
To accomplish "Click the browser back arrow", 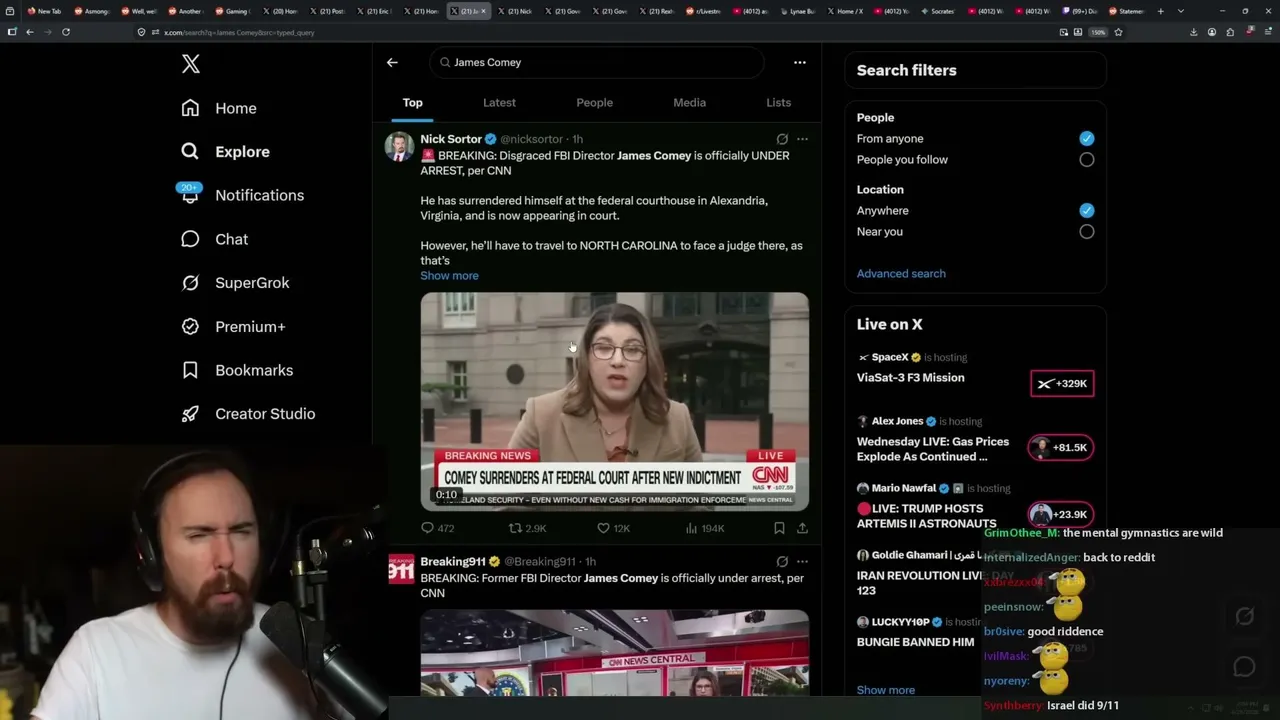I will [30, 32].
